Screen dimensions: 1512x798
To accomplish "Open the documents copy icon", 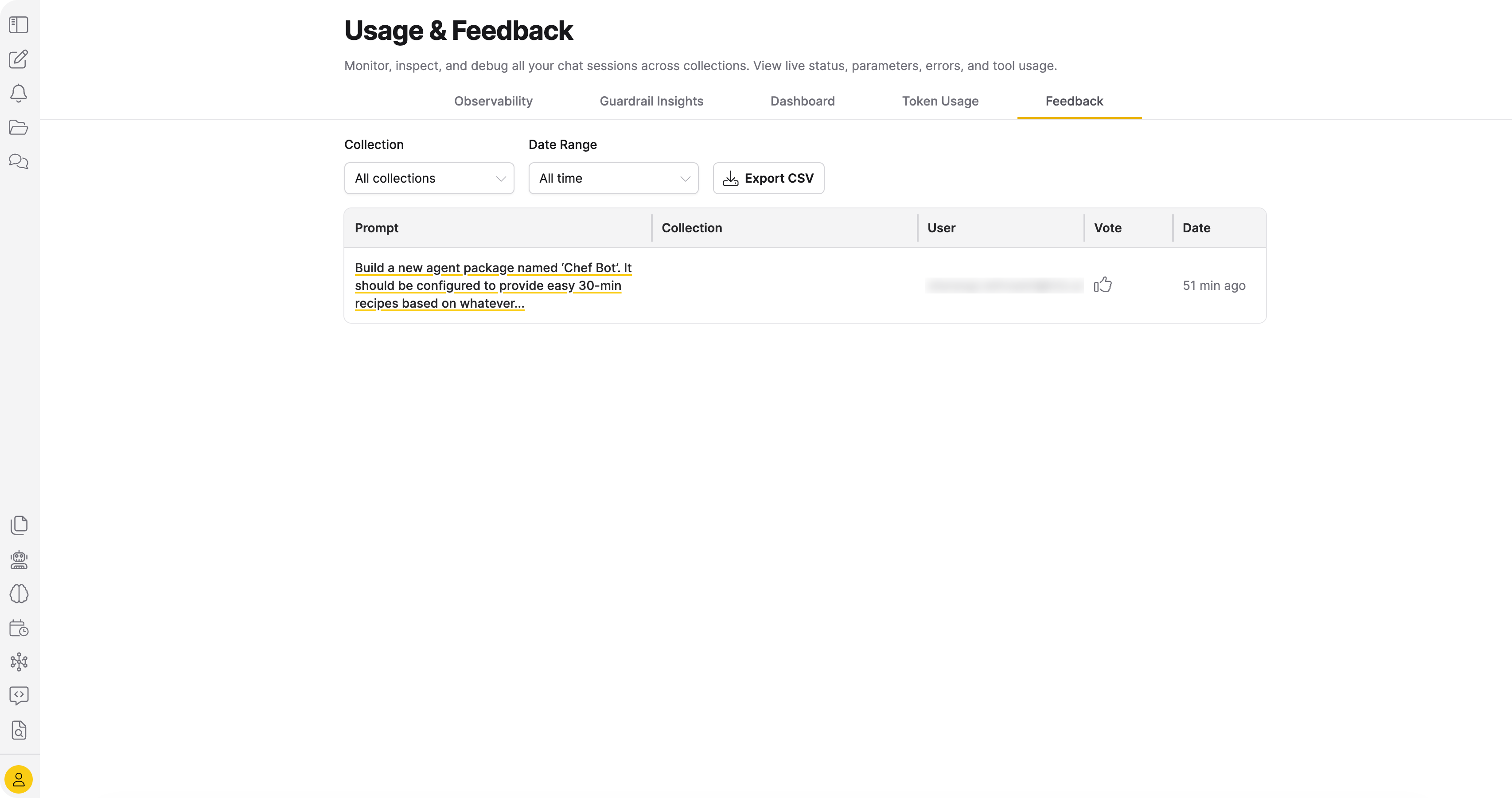I will (19, 525).
